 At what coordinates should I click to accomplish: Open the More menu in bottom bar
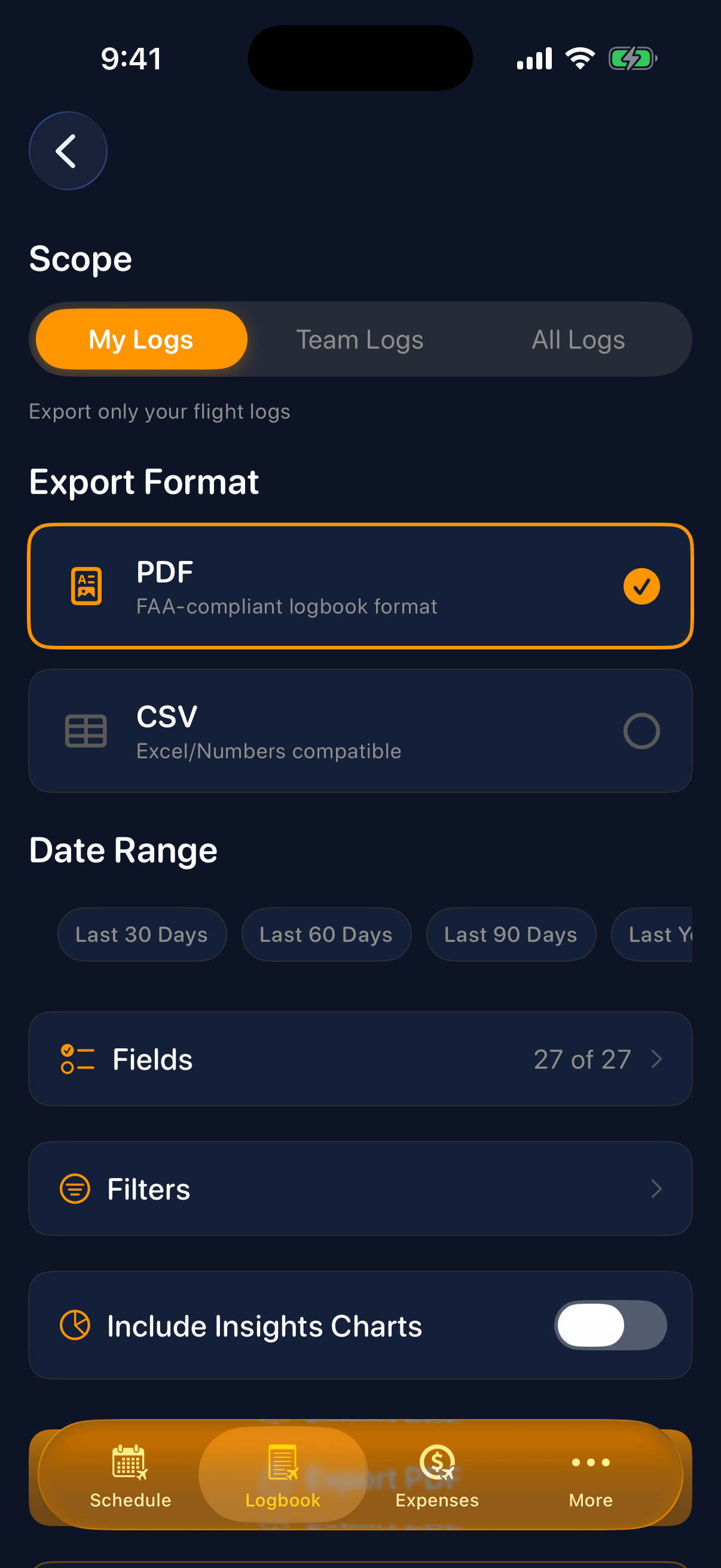coord(589,1462)
